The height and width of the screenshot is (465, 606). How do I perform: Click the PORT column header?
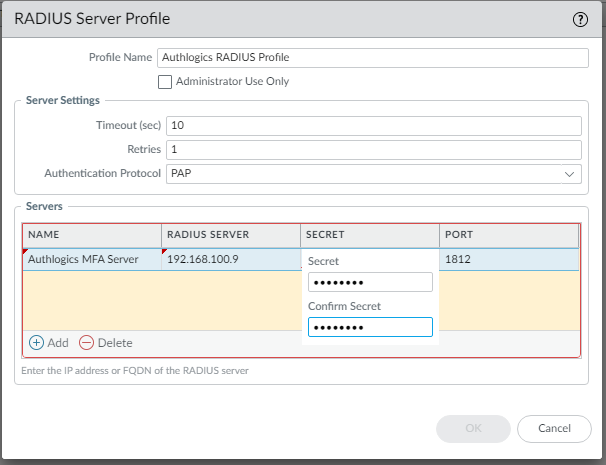[509, 235]
